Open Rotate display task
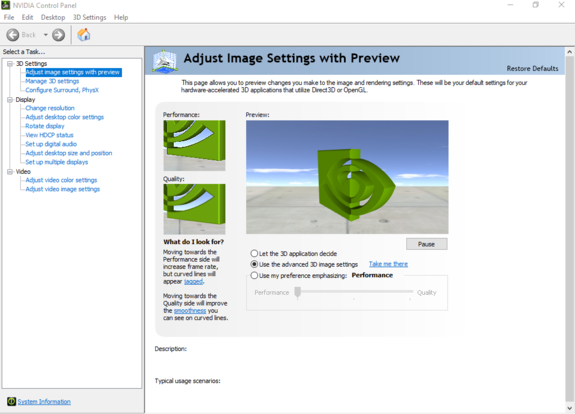Screen dimensions: 575x414 pos(45,126)
